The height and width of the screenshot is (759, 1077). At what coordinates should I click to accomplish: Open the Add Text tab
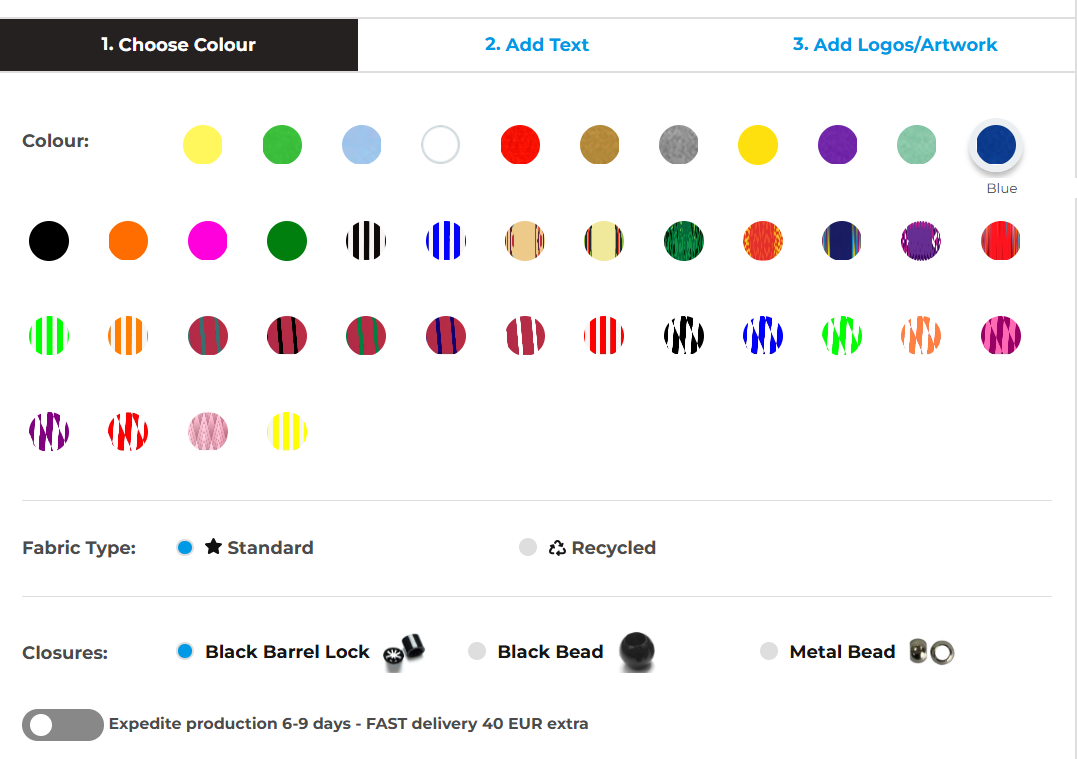click(x=537, y=45)
